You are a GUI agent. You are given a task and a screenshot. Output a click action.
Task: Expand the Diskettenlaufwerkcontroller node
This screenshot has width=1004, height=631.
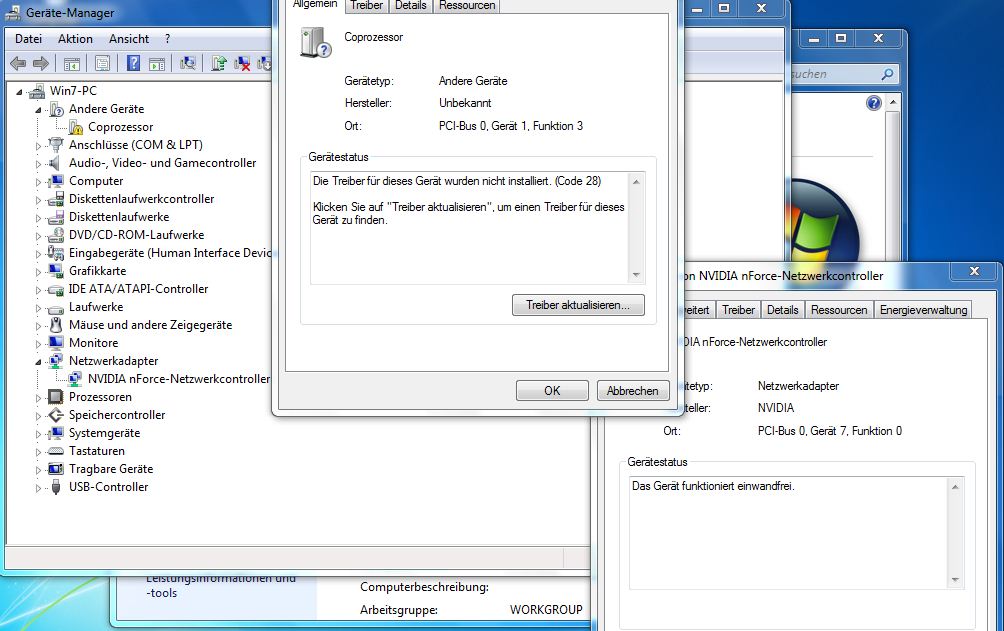coord(38,199)
